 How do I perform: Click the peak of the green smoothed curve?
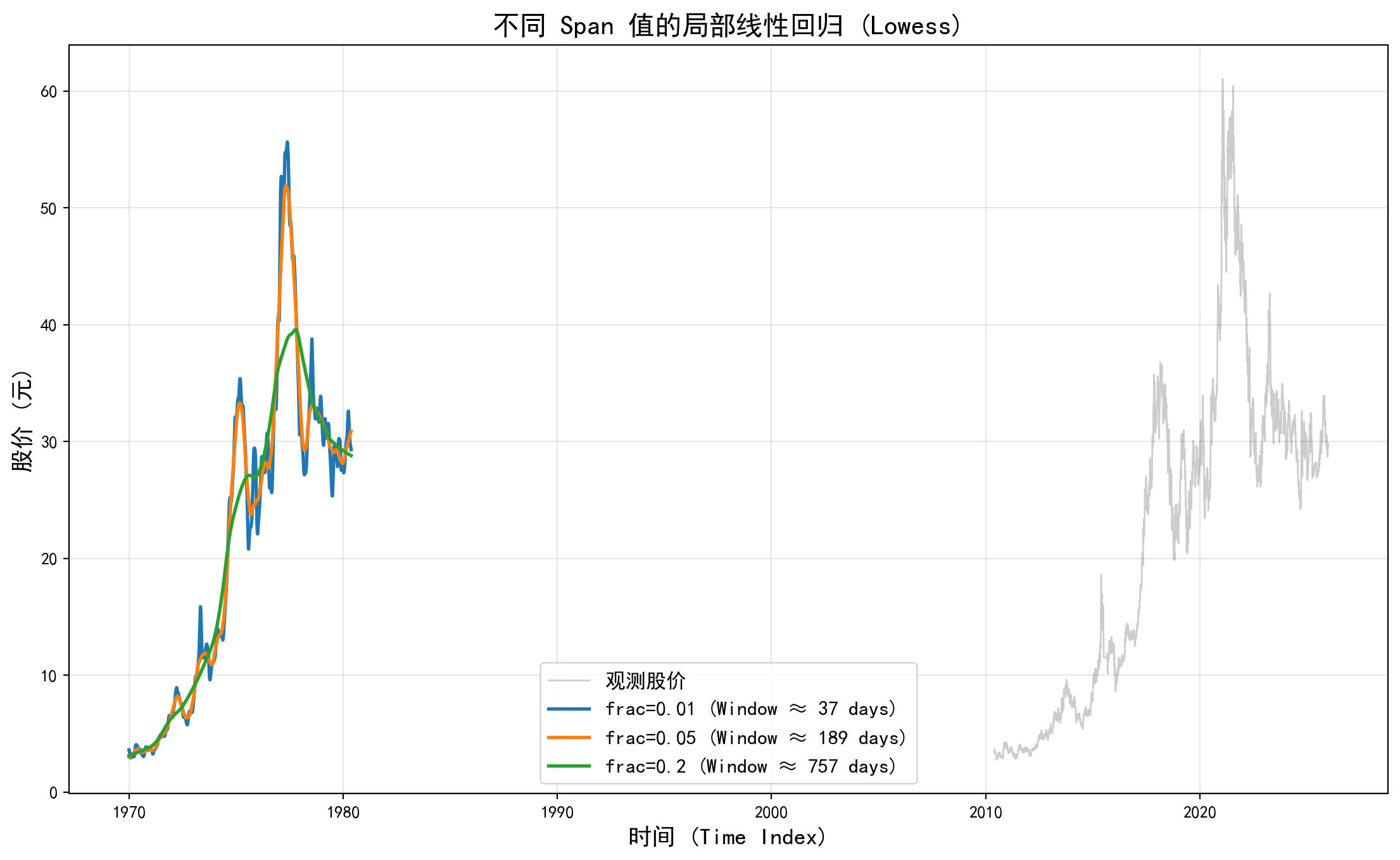click(295, 329)
